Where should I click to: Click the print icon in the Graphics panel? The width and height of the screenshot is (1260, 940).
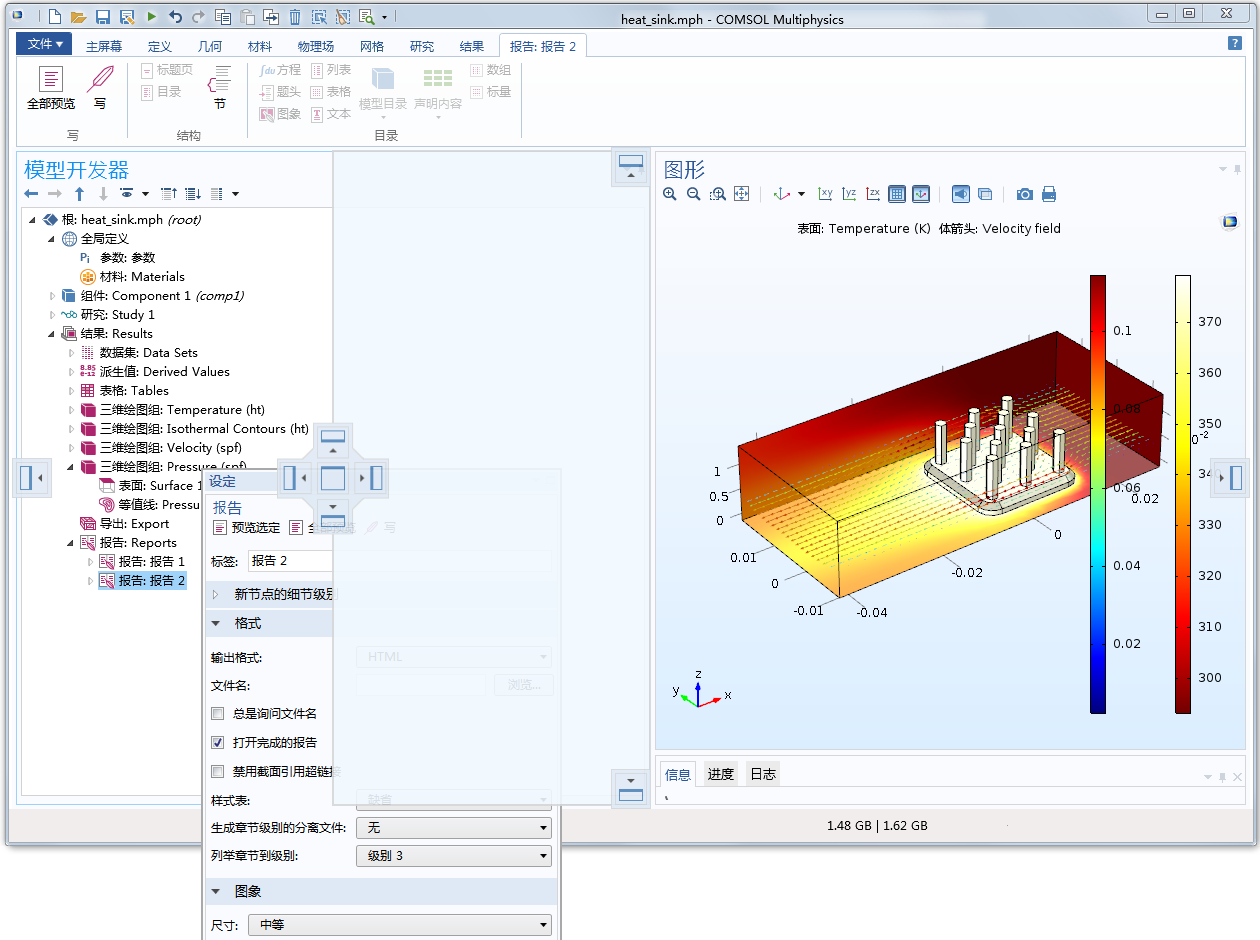tap(1048, 193)
